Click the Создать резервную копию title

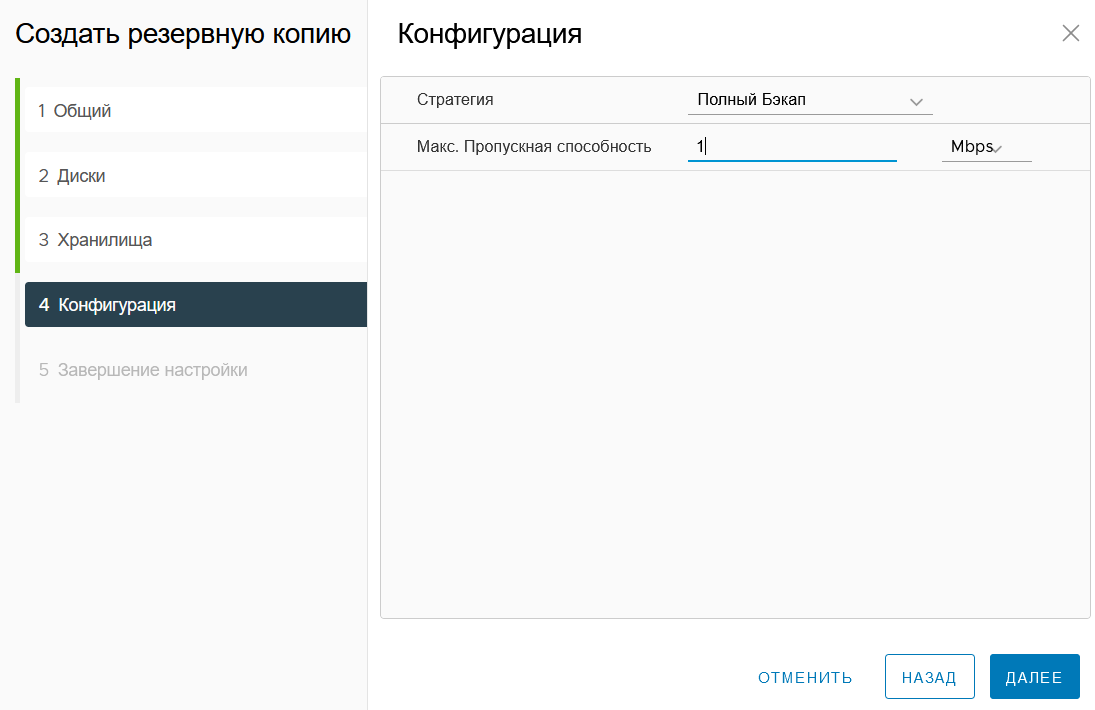183,34
